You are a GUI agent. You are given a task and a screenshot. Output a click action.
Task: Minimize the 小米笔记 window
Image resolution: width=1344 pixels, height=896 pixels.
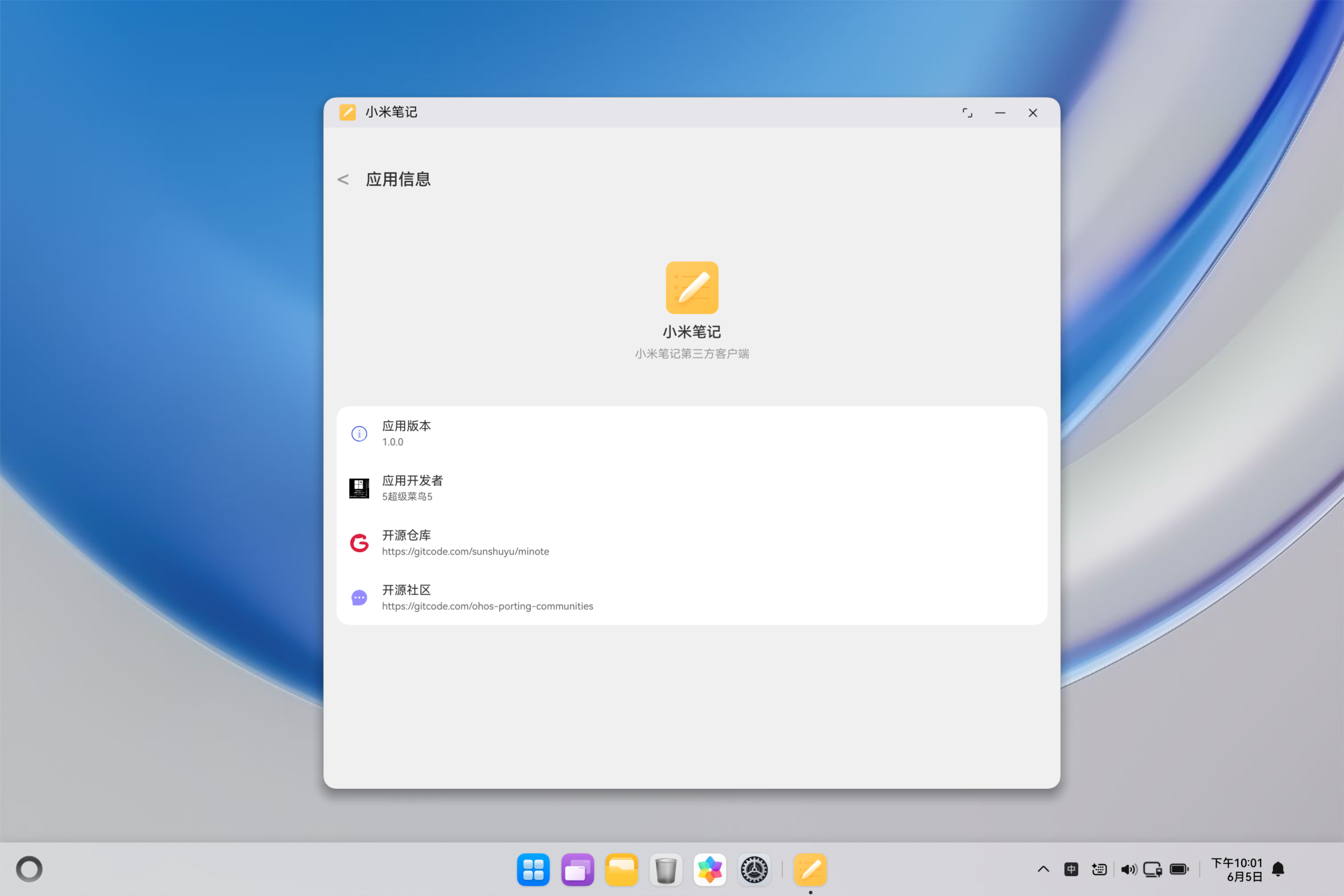pyautogui.click(x=1000, y=112)
